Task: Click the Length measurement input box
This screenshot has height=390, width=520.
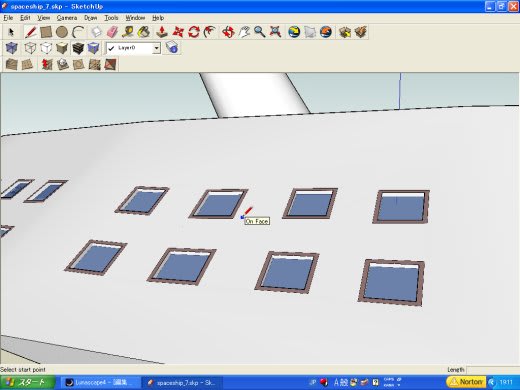Action: (493, 370)
